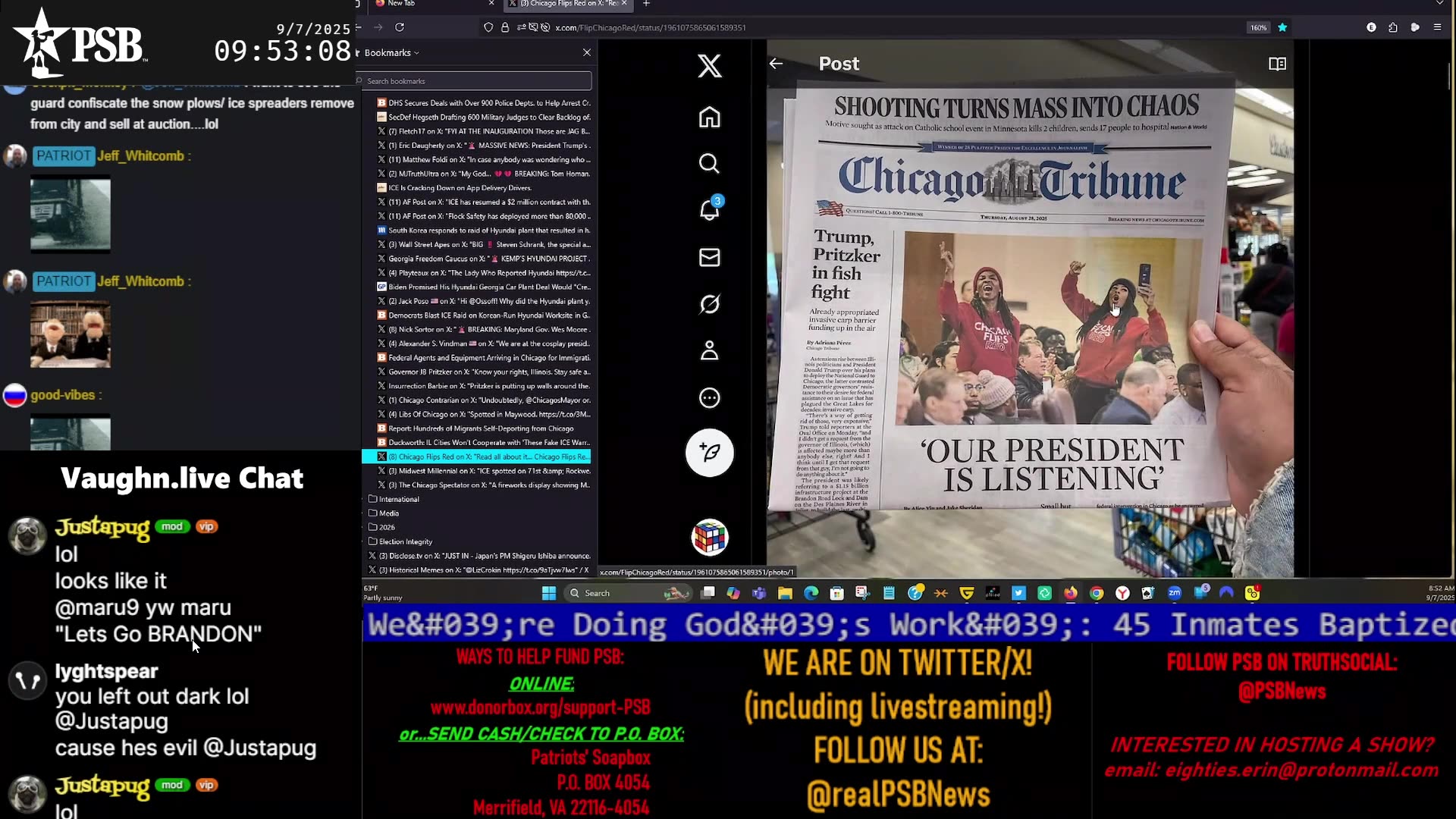Open bookmark DHS Secures Deals with Police Depts

click(484, 103)
